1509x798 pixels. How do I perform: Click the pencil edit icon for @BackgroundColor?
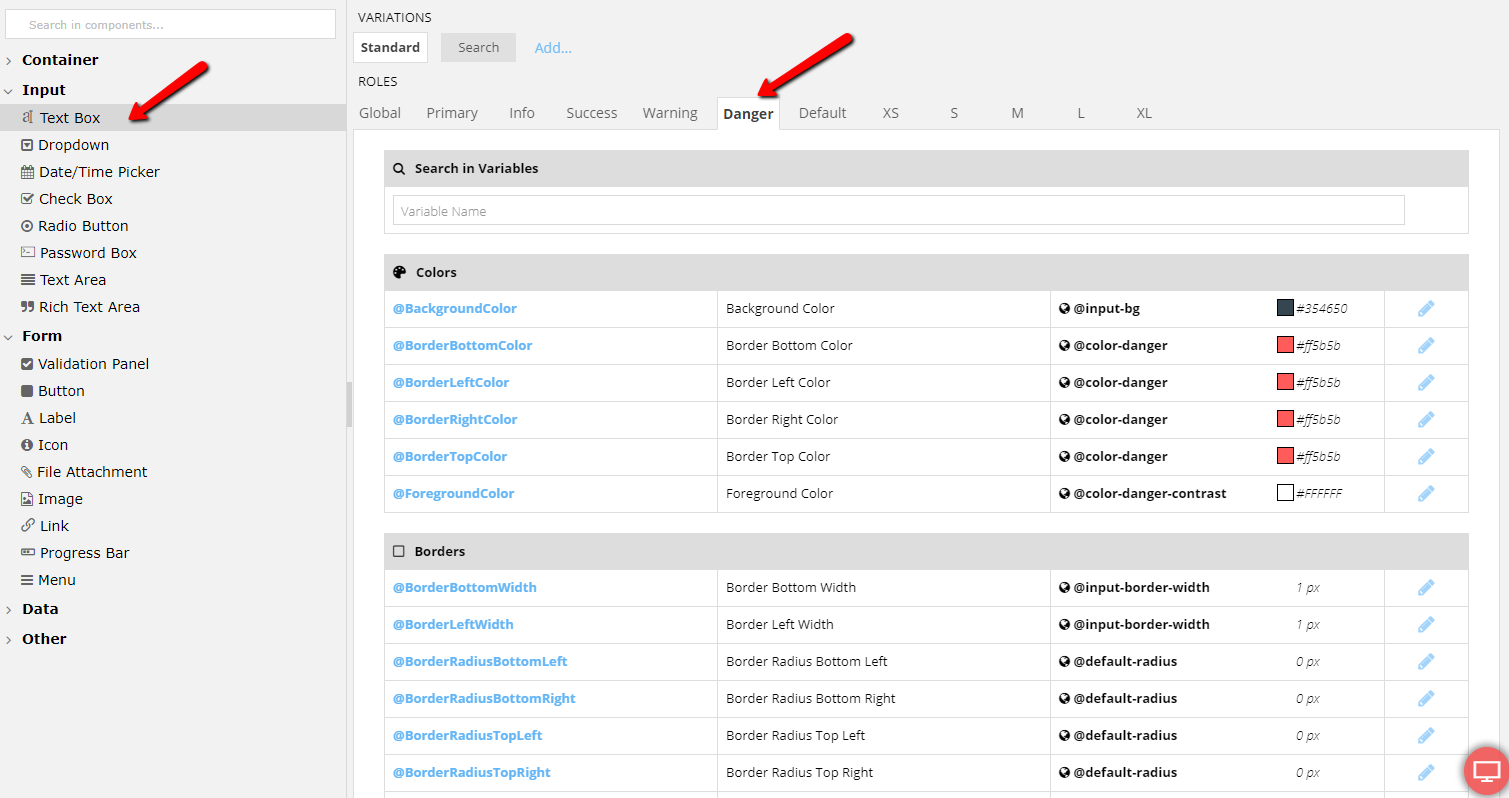1426,309
